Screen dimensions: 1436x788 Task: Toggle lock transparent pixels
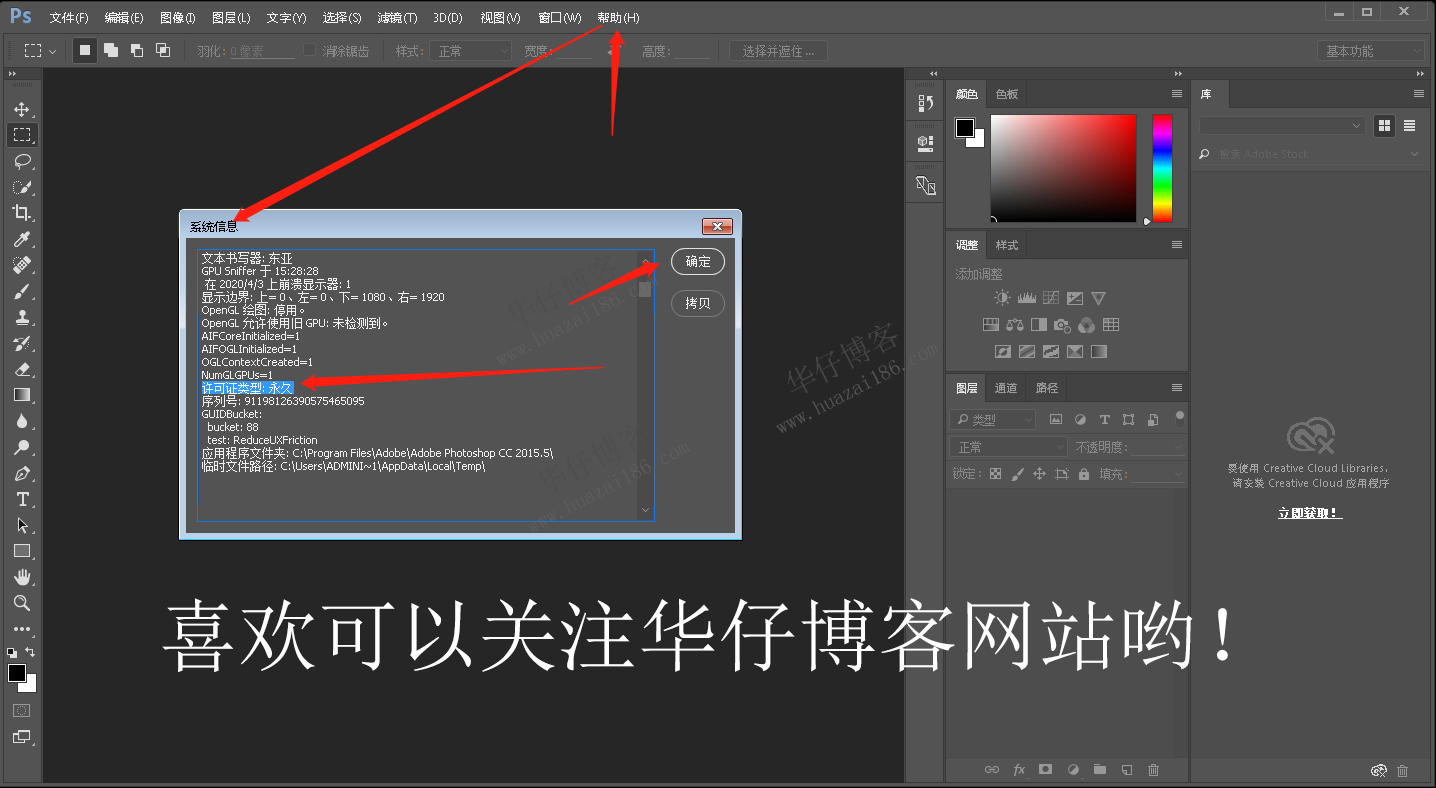[995, 474]
